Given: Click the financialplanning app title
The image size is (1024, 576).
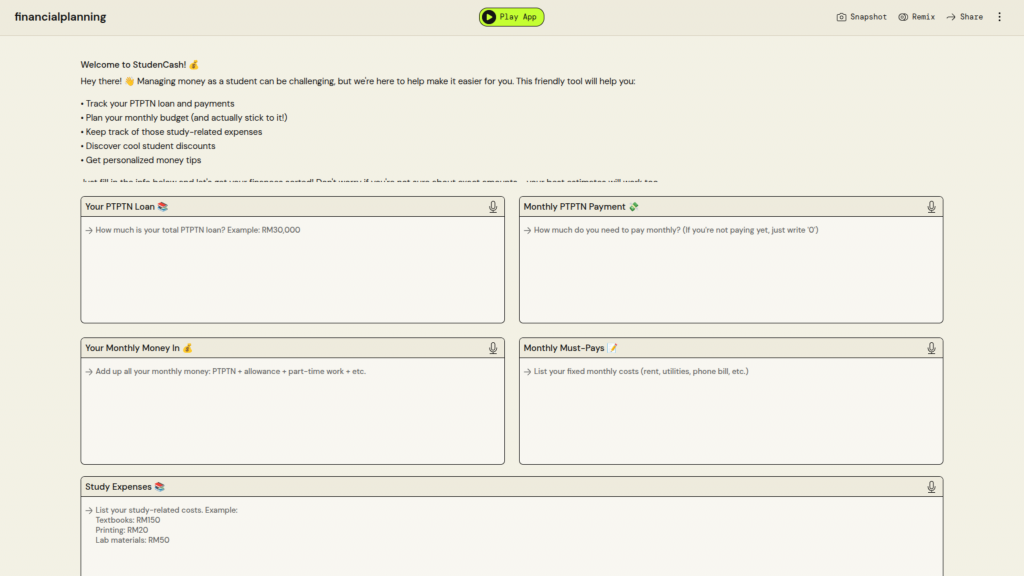Looking at the screenshot, I should tap(60, 17).
